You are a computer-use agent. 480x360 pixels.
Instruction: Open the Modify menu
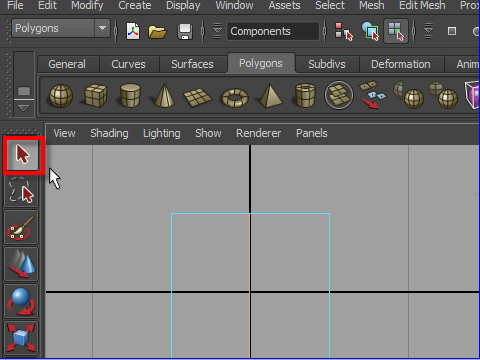(87, 5)
